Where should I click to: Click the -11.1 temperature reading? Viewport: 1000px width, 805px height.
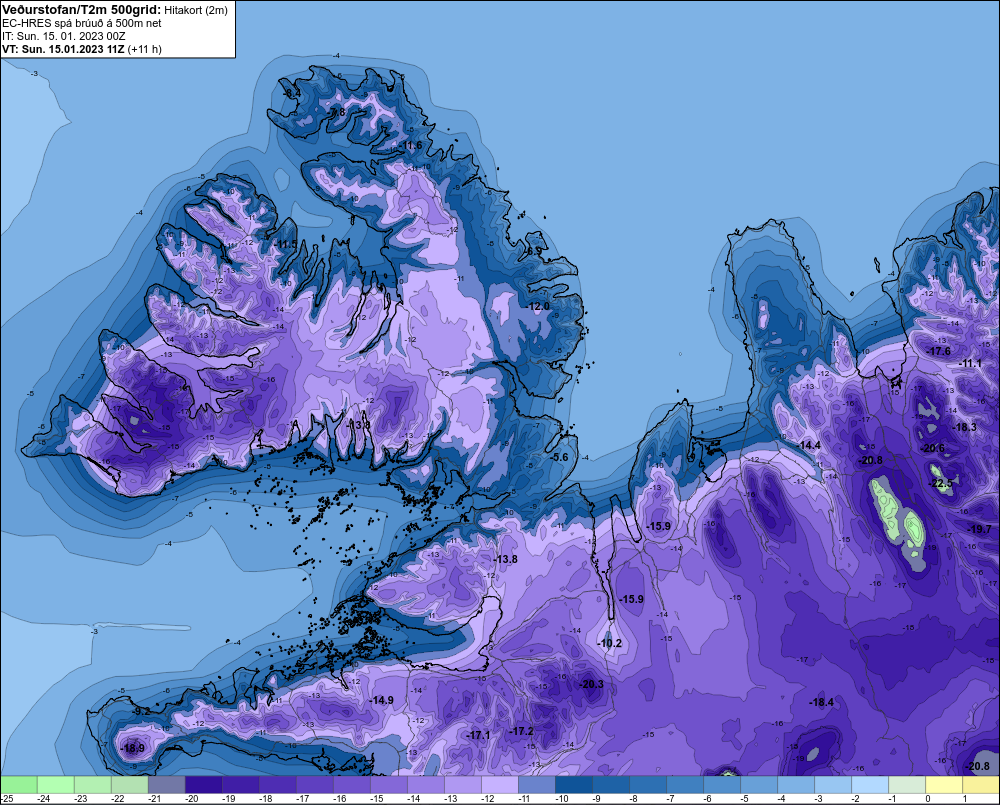[971, 363]
